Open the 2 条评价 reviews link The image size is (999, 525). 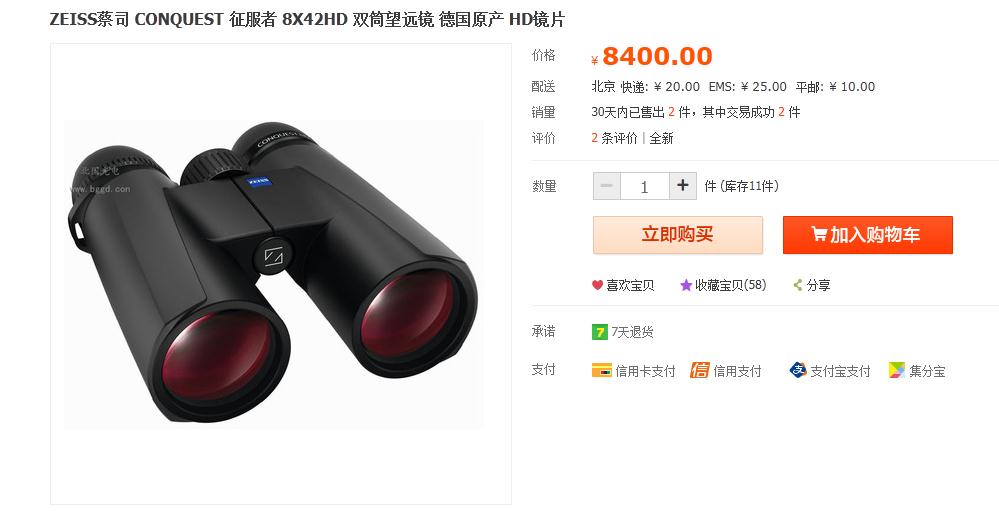pos(614,138)
